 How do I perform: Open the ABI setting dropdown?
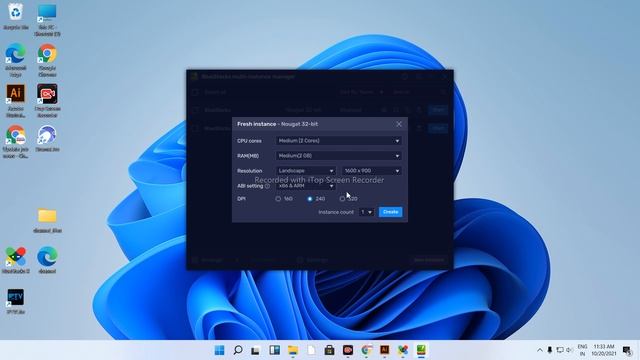tap(306, 186)
